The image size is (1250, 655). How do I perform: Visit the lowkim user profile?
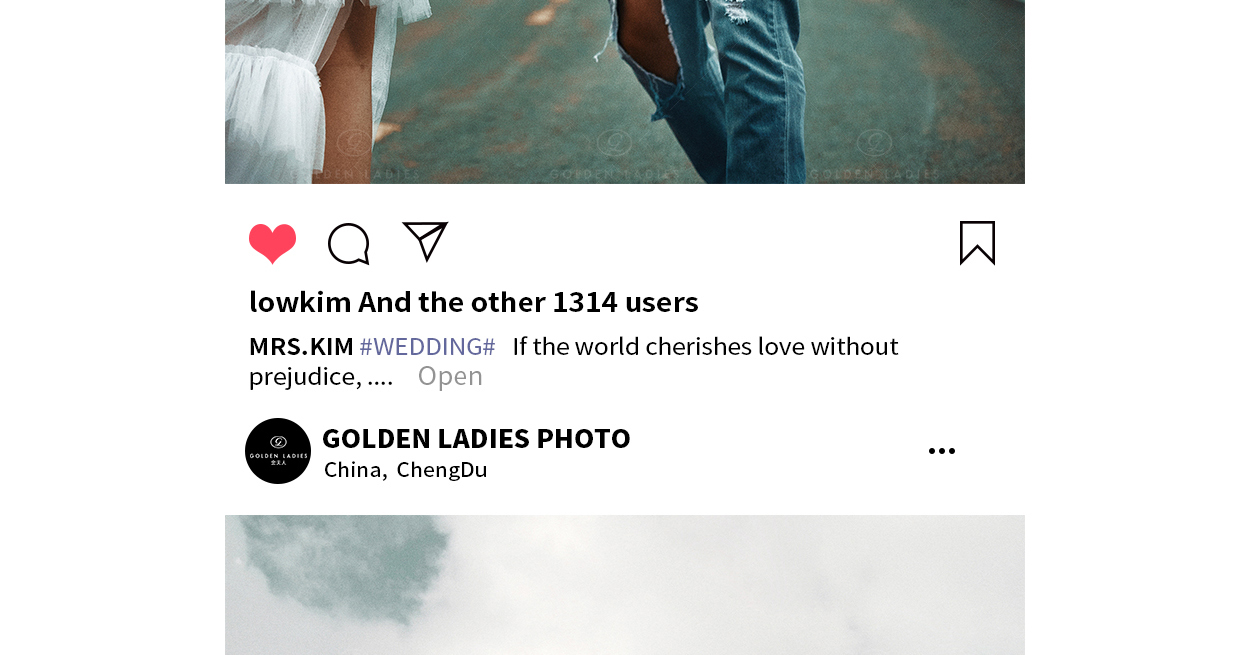(x=300, y=301)
